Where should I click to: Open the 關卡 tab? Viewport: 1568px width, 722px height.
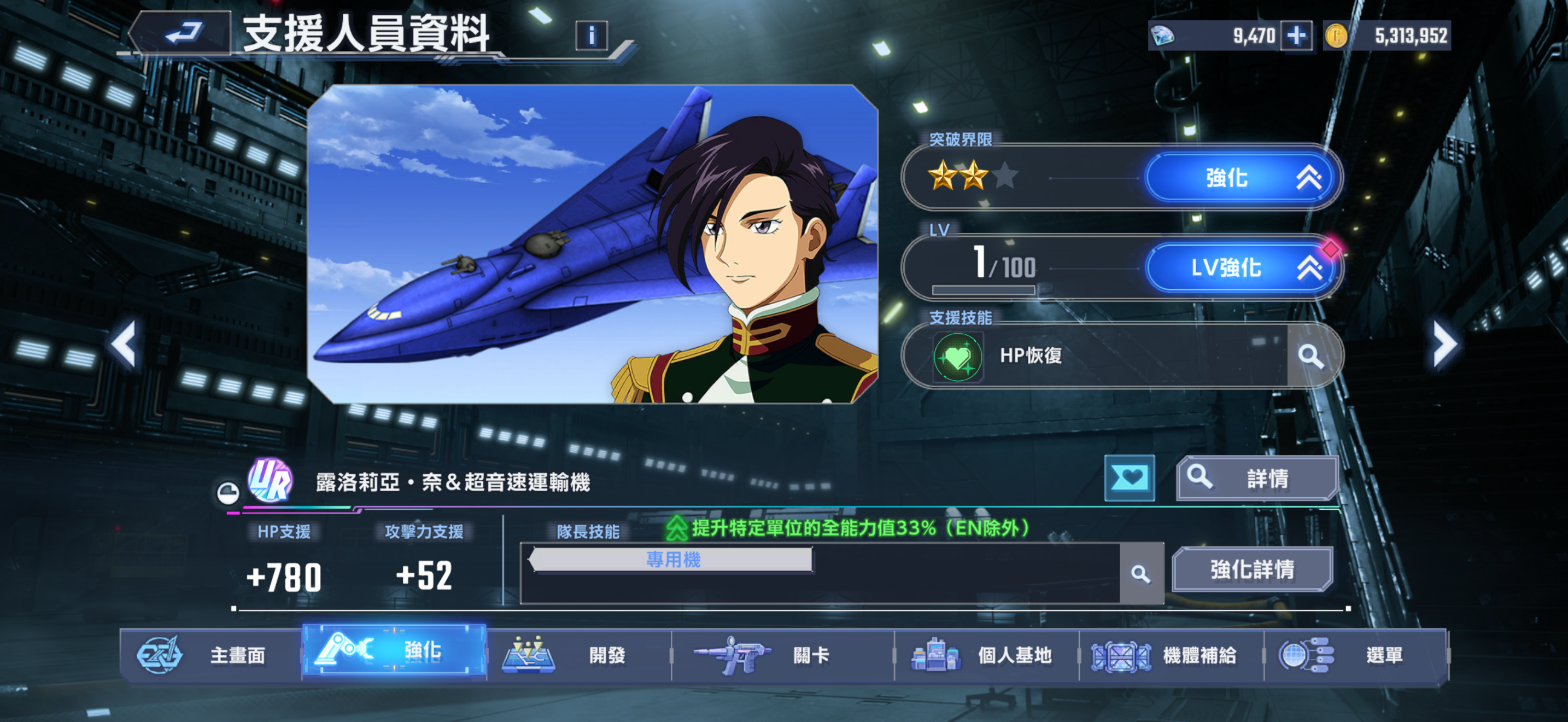pos(782,654)
